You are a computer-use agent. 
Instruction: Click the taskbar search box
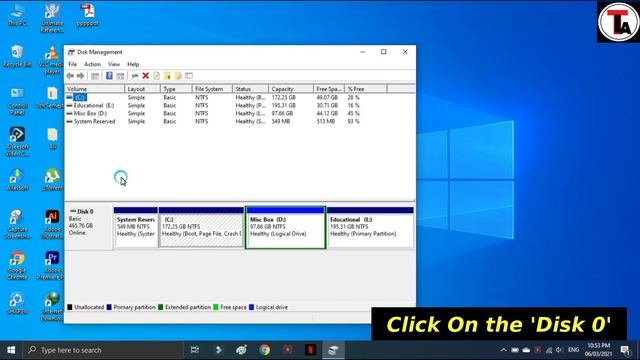[x=103, y=350]
